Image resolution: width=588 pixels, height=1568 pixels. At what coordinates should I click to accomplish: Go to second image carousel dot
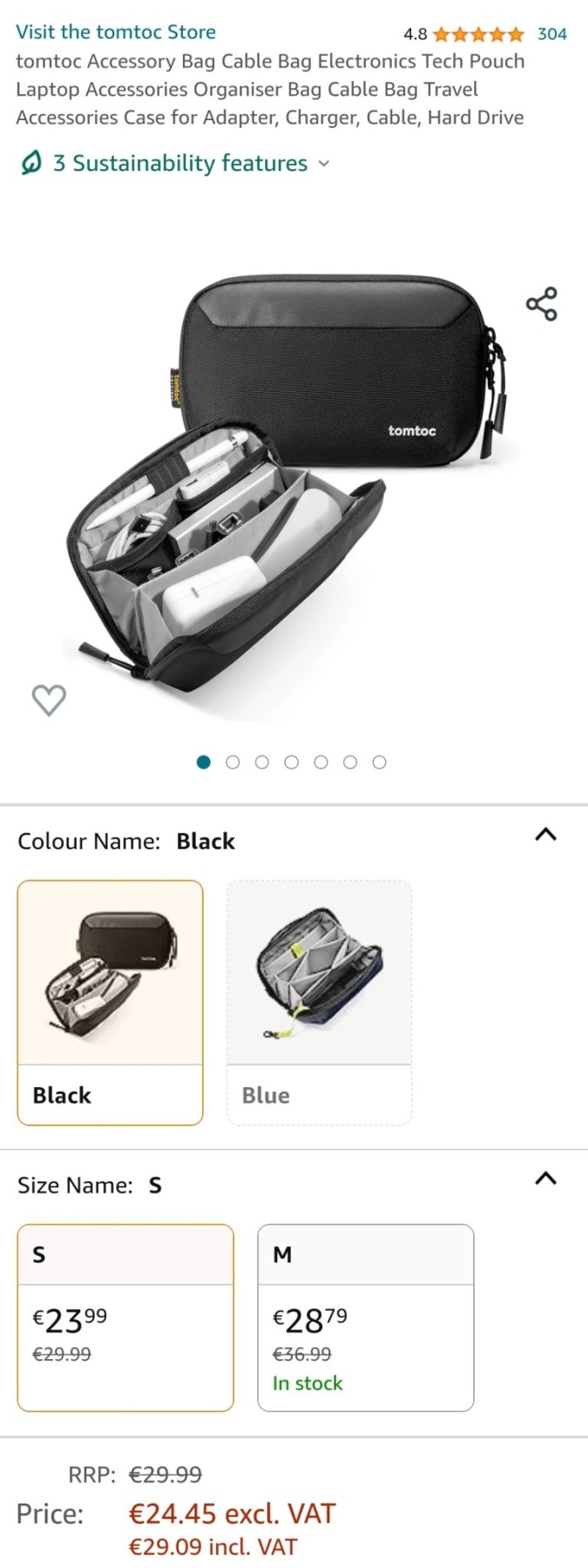[x=233, y=762]
